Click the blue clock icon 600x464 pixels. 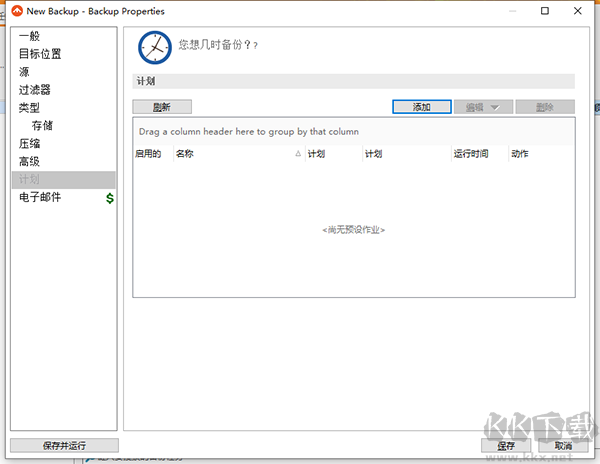pyautogui.click(x=155, y=47)
